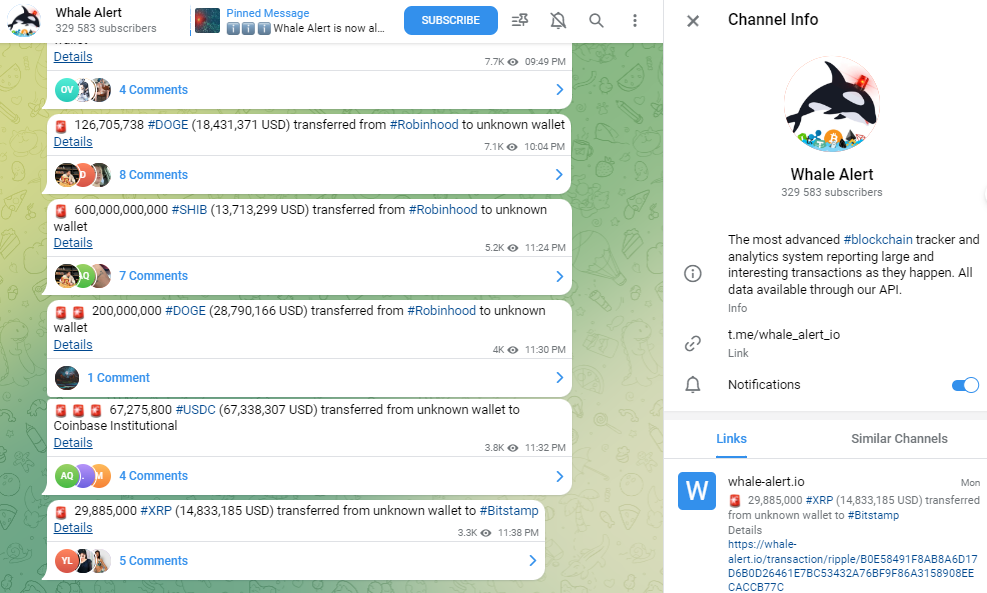Open the search icon in the channel header
Screen dimensions: 987x593
click(596, 20)
